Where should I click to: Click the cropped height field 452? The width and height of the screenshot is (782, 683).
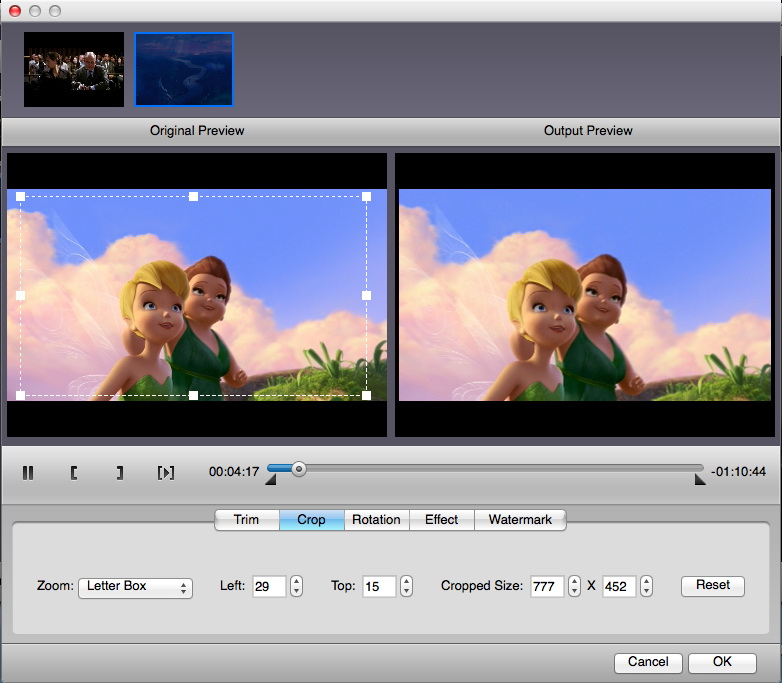click(x=619, y=586)
